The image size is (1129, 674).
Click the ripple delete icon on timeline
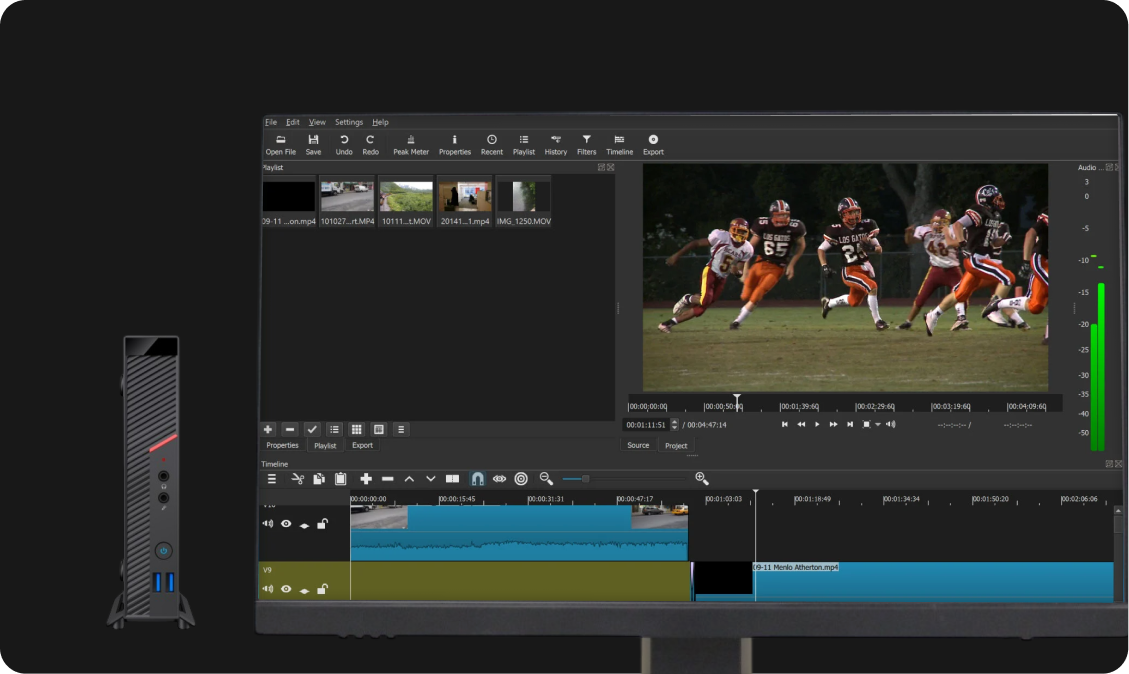388,479
